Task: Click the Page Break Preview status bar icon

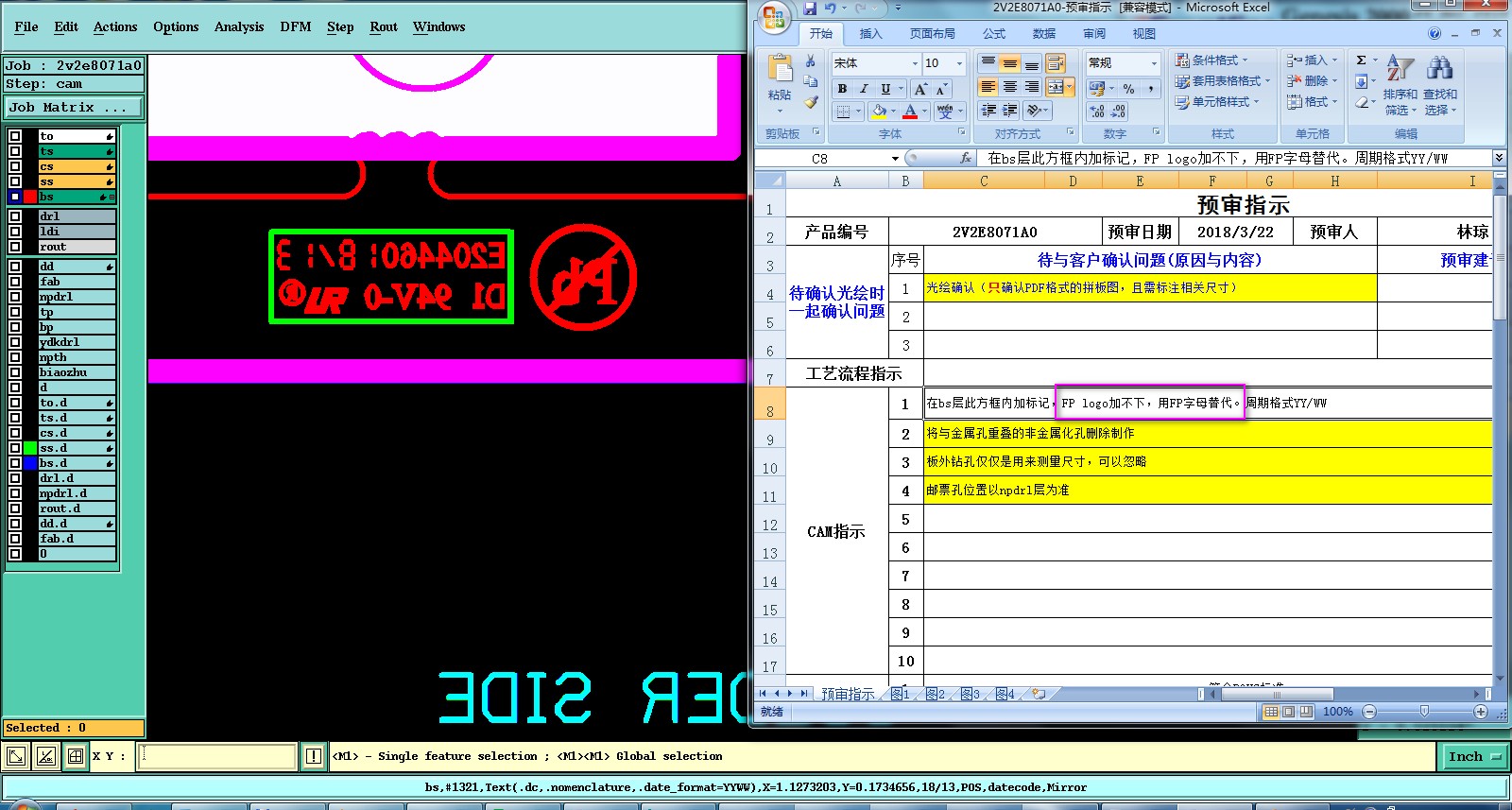Action: 1305,712
